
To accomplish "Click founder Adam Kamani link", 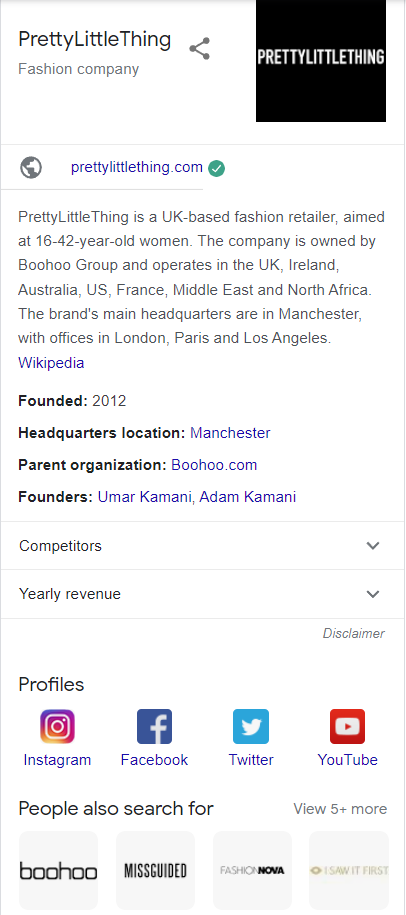I will coord(248,497).
